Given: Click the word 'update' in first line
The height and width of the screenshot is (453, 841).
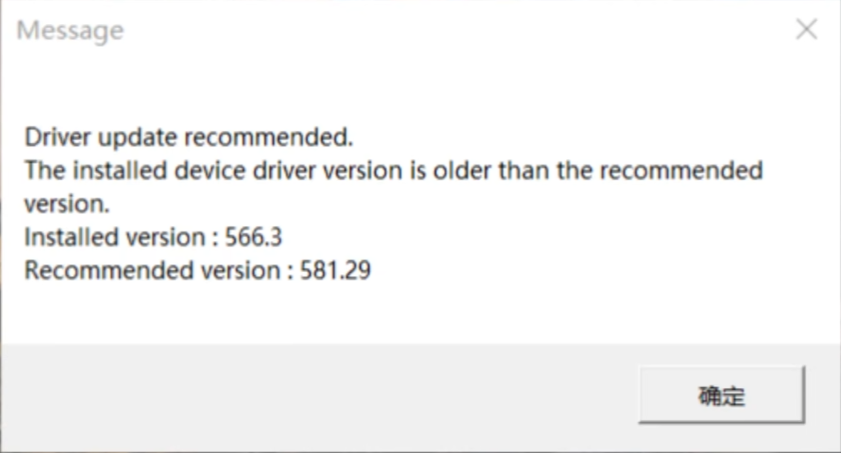Looking at the screenshot, I should tap(129, 136).
